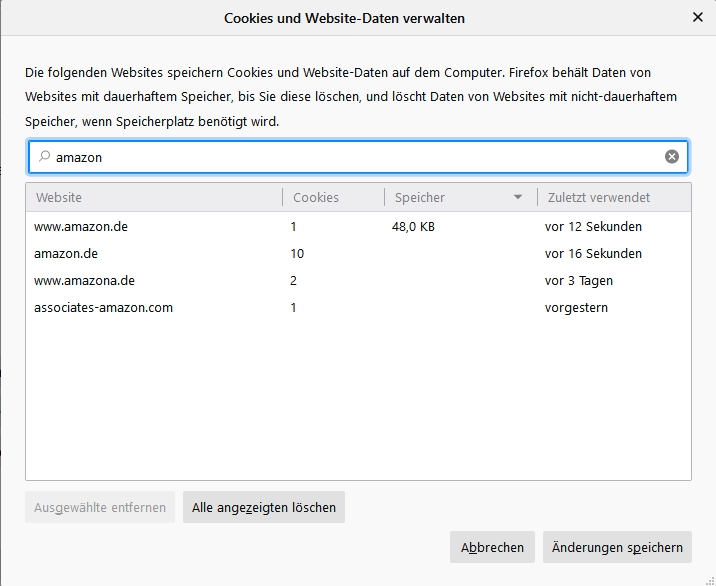
Task: Sort by Cookies column header
Action: [333, 197]
